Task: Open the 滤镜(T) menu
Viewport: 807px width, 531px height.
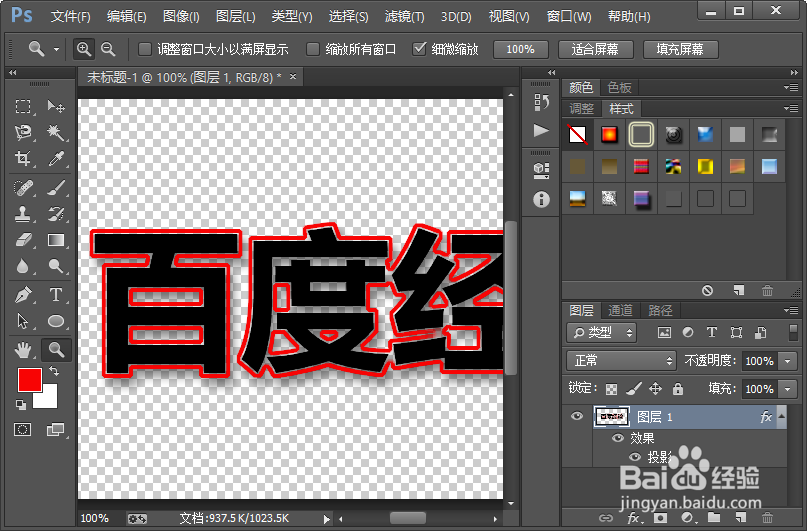Action: coord(405,16)
